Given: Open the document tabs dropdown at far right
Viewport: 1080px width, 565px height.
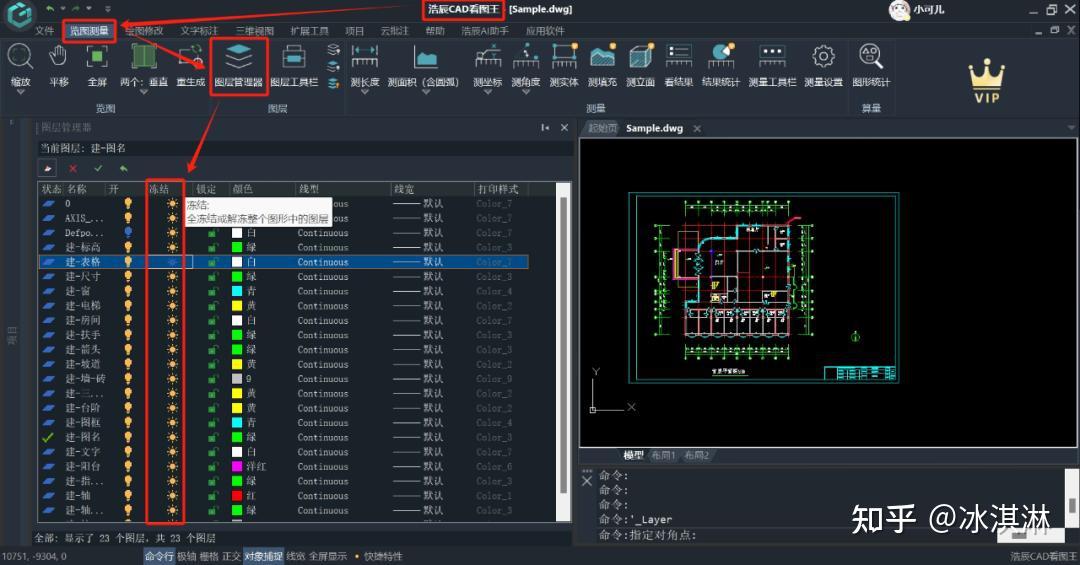Looking at the screenshot, I should (1071, 128).
